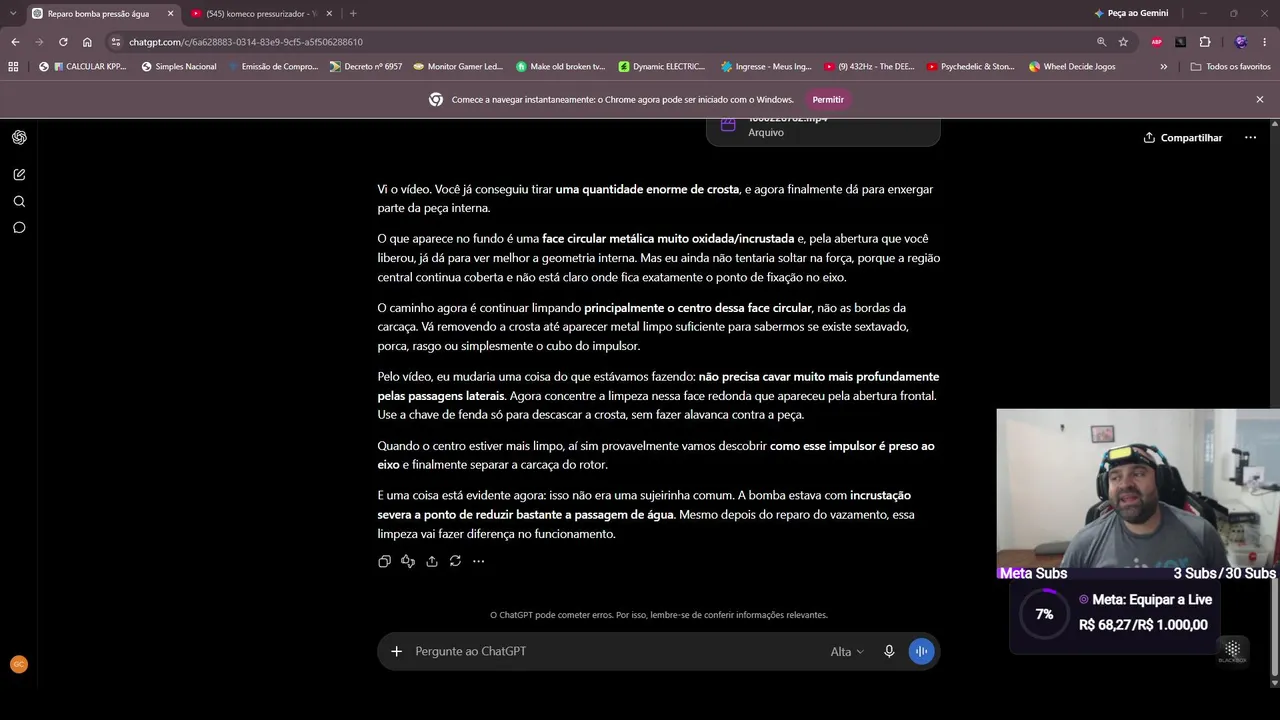Open the GC user profile avatar
1280x720 pixels.
point(18,664)
